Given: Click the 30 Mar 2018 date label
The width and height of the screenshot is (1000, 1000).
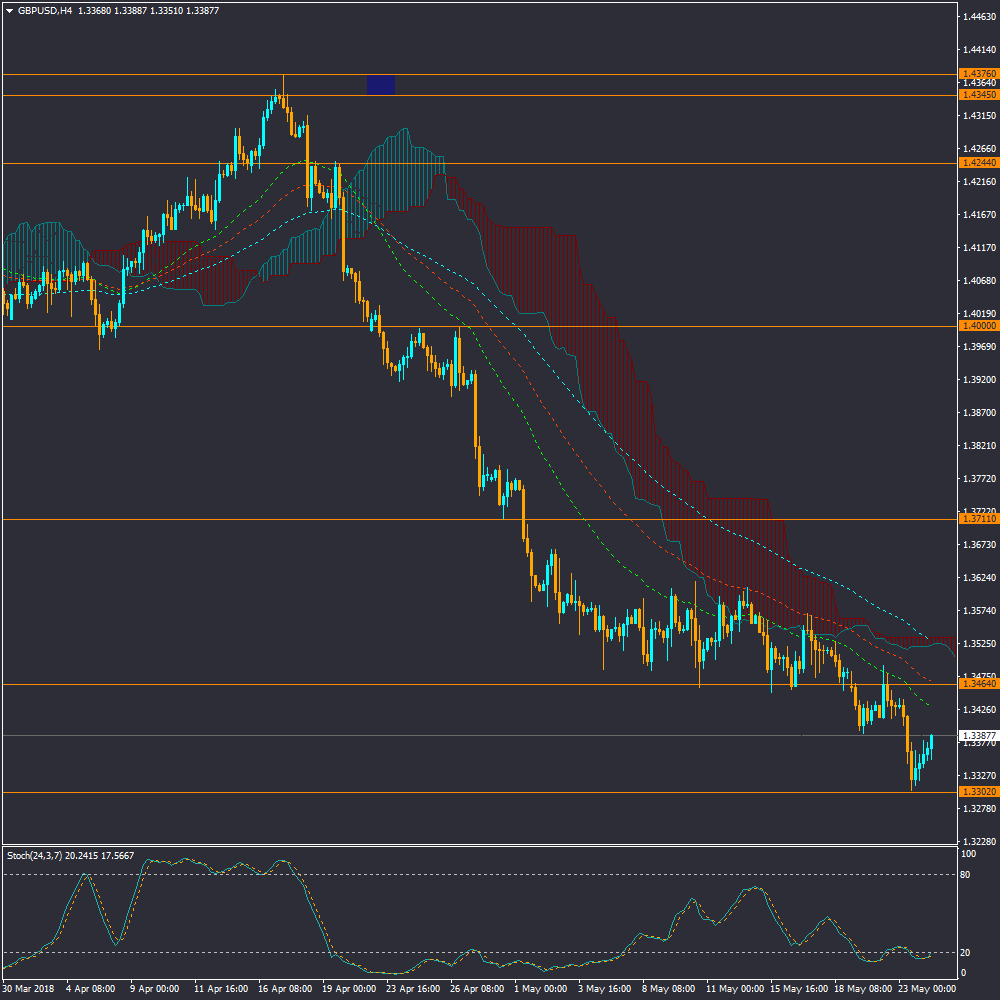Looking at the screenshot, I should coord(27,988).
